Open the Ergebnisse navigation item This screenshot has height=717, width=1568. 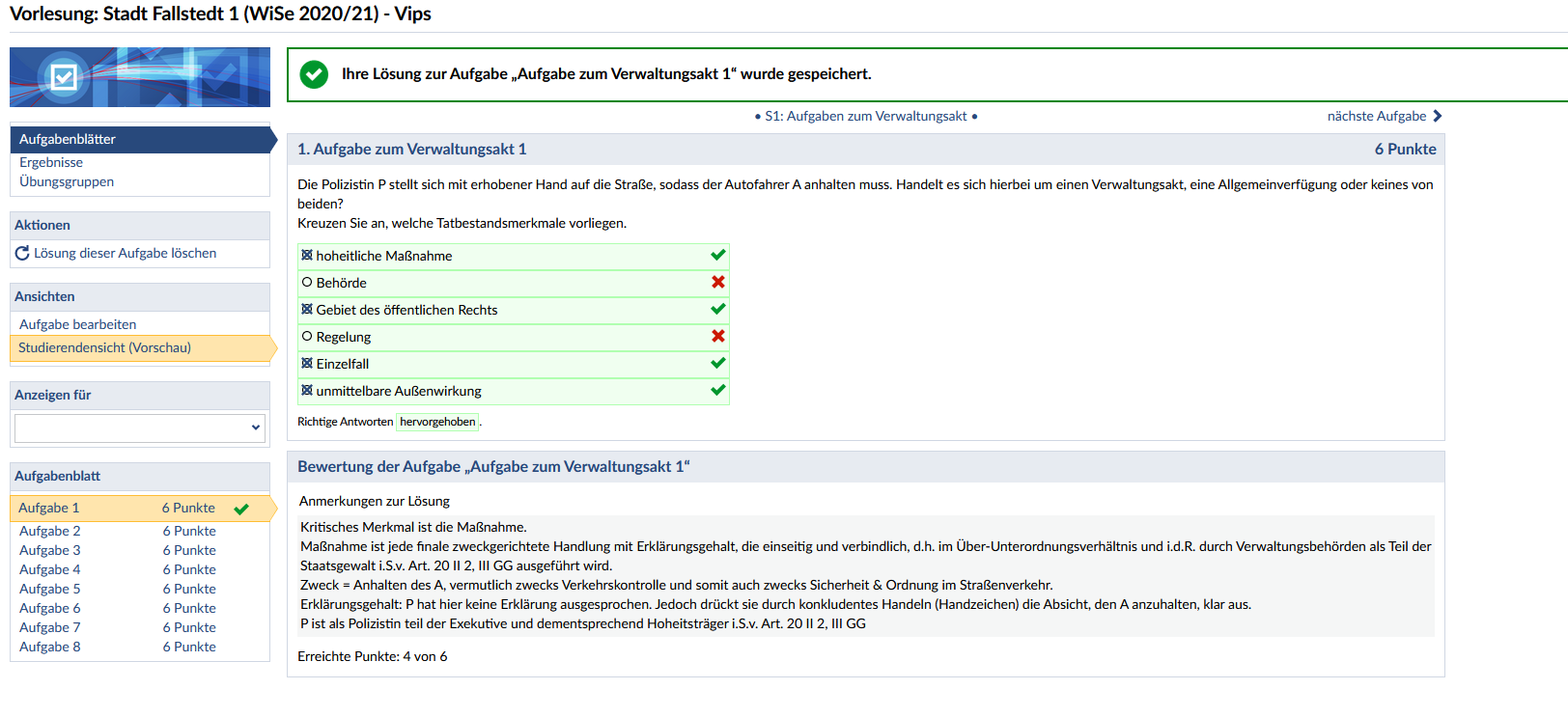point(51,163)
